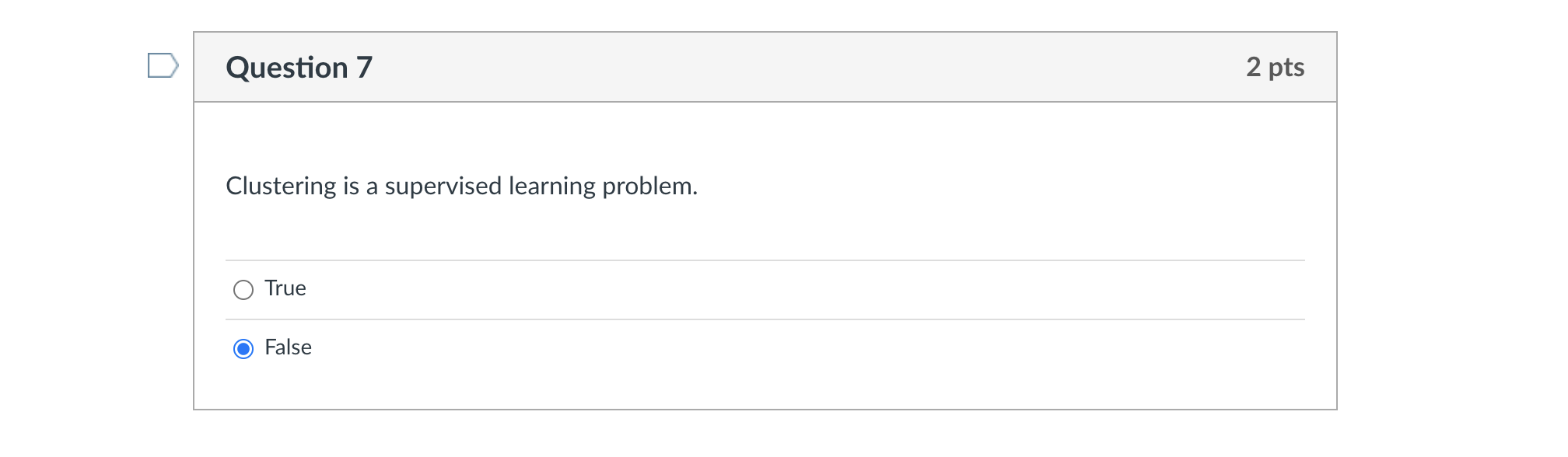Click the question text about clustering
Screen dimensions: 1568x457
point(461,185)
